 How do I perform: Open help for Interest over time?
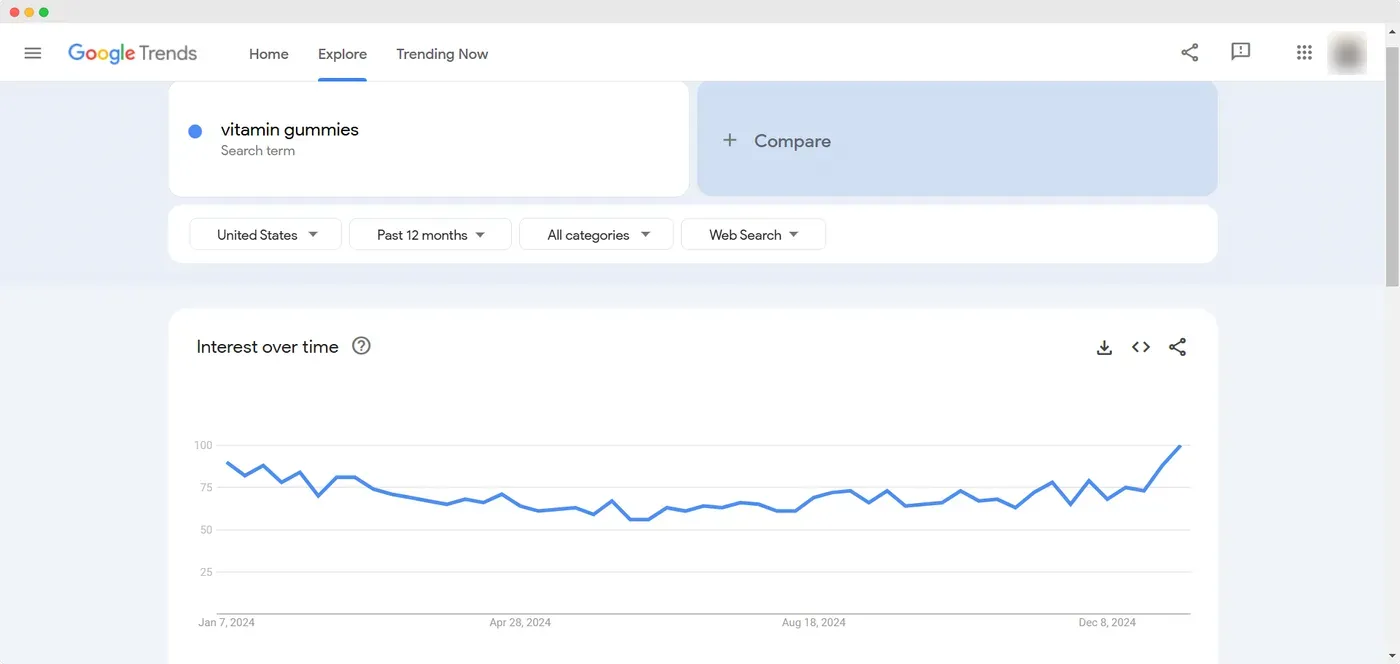(x=362, y=346)
